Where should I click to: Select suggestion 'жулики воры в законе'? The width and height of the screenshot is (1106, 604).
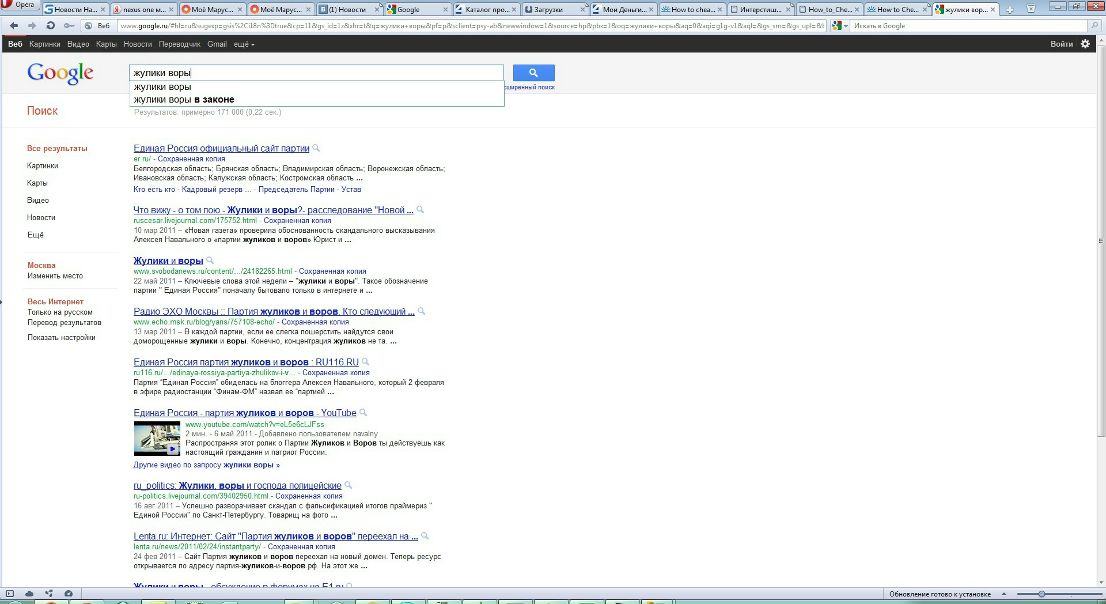tap(184, 100)
